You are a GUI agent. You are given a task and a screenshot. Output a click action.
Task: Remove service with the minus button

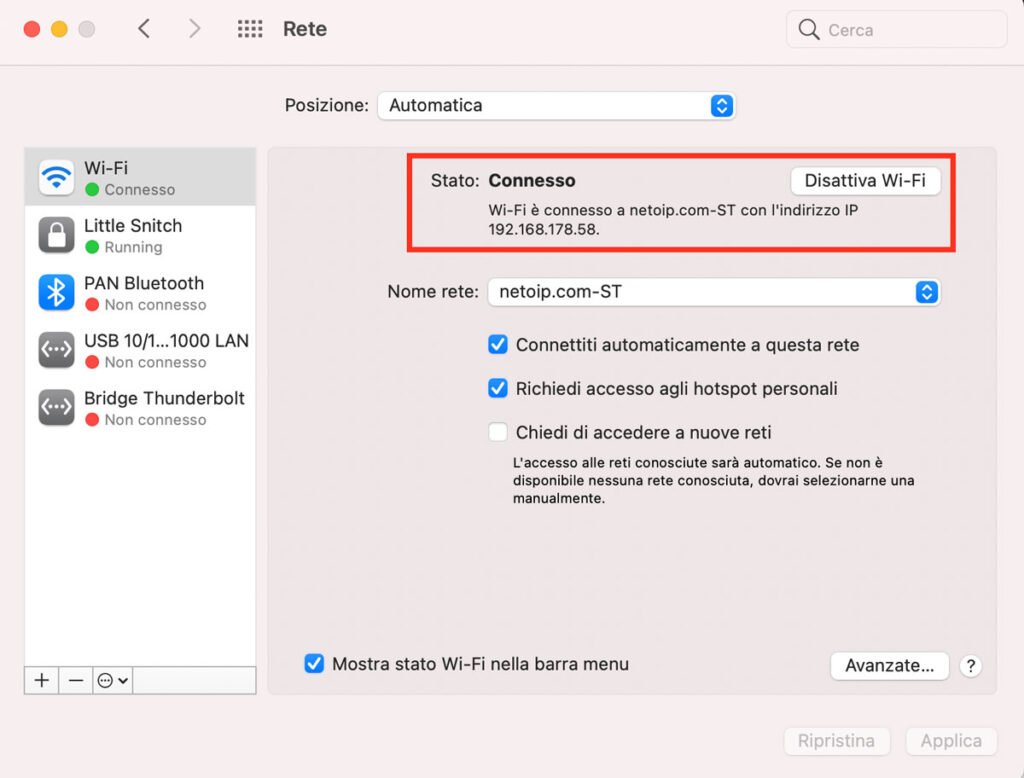click(x=76, y=680)
